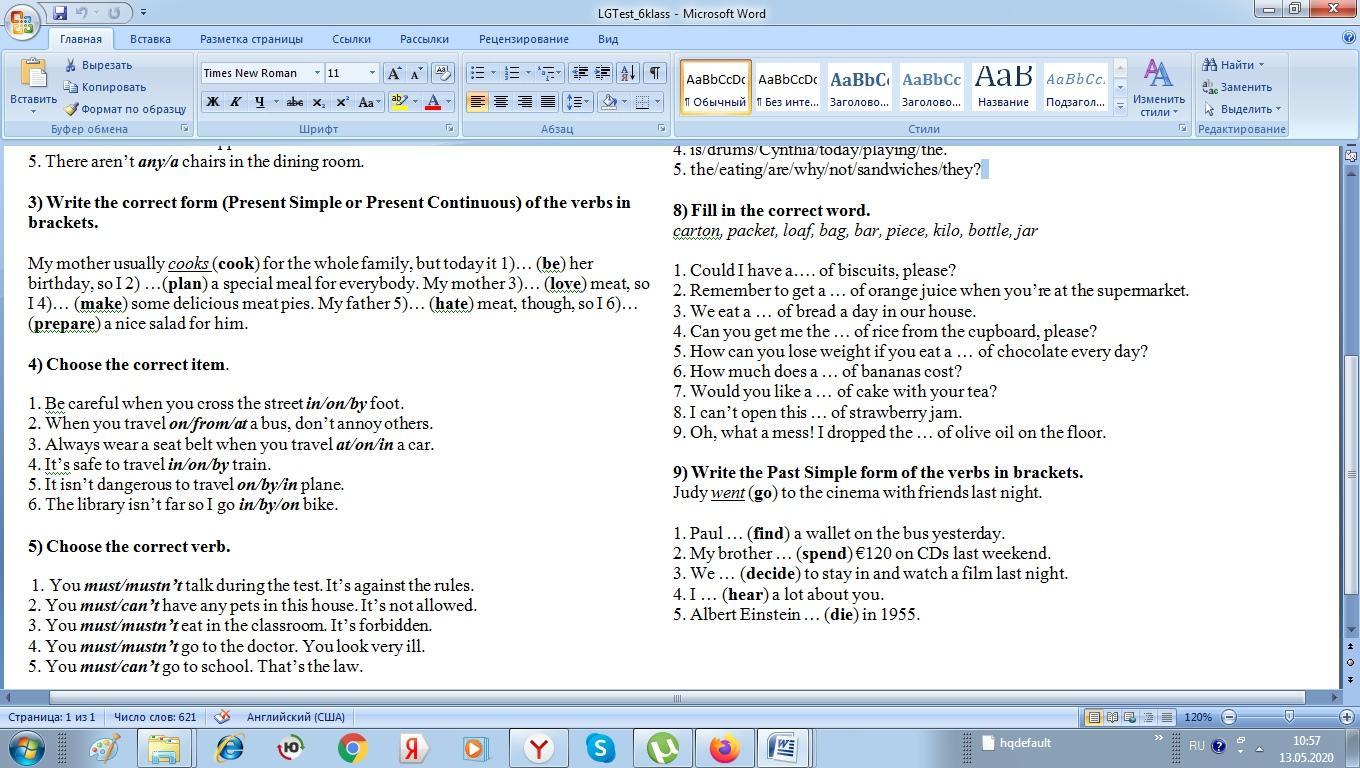Justify text alignment
Viewport: 1360px width, 768px height.
(x=548, y=102)
